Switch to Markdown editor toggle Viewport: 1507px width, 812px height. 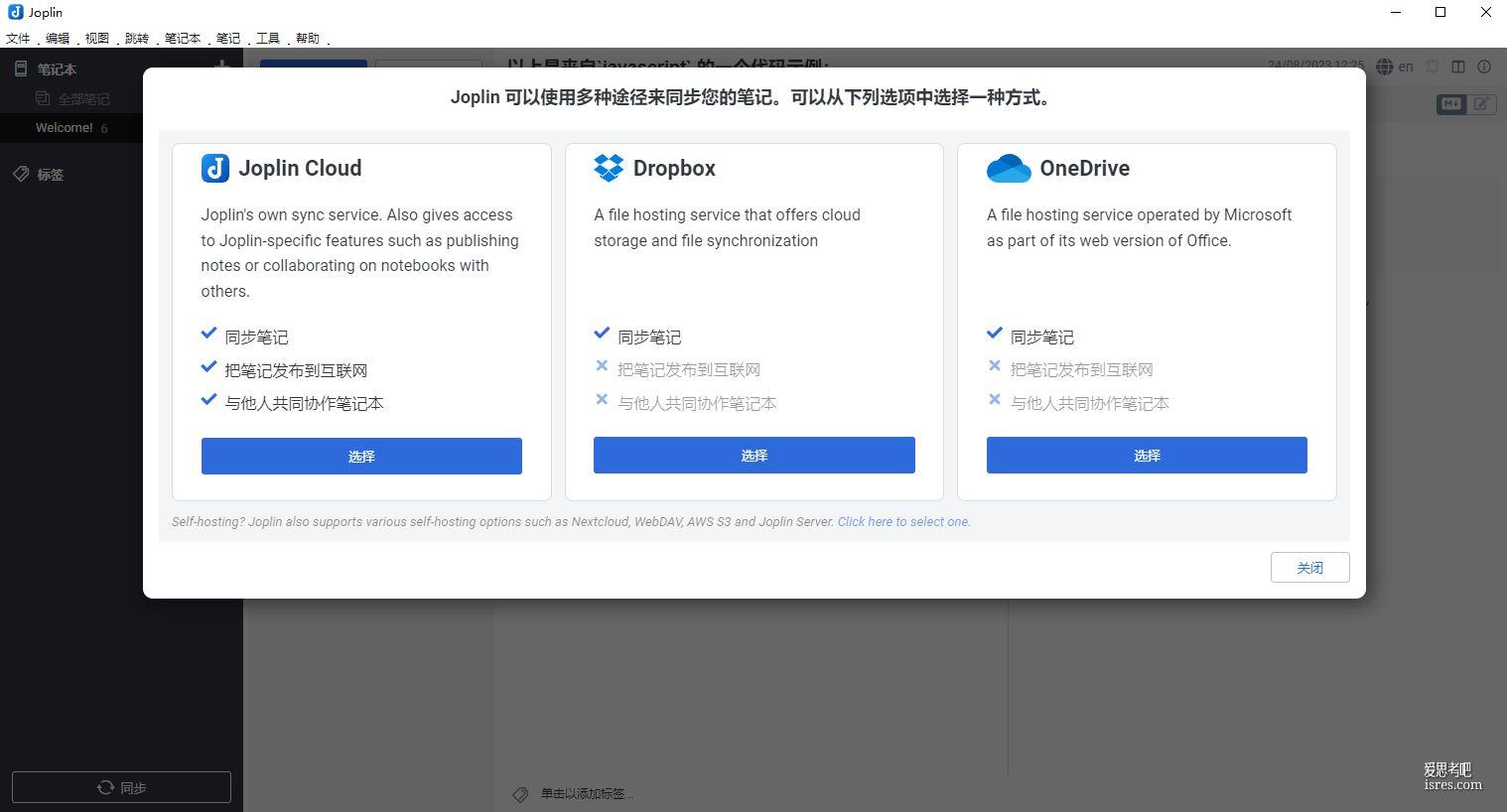(x=1451, y=103)
